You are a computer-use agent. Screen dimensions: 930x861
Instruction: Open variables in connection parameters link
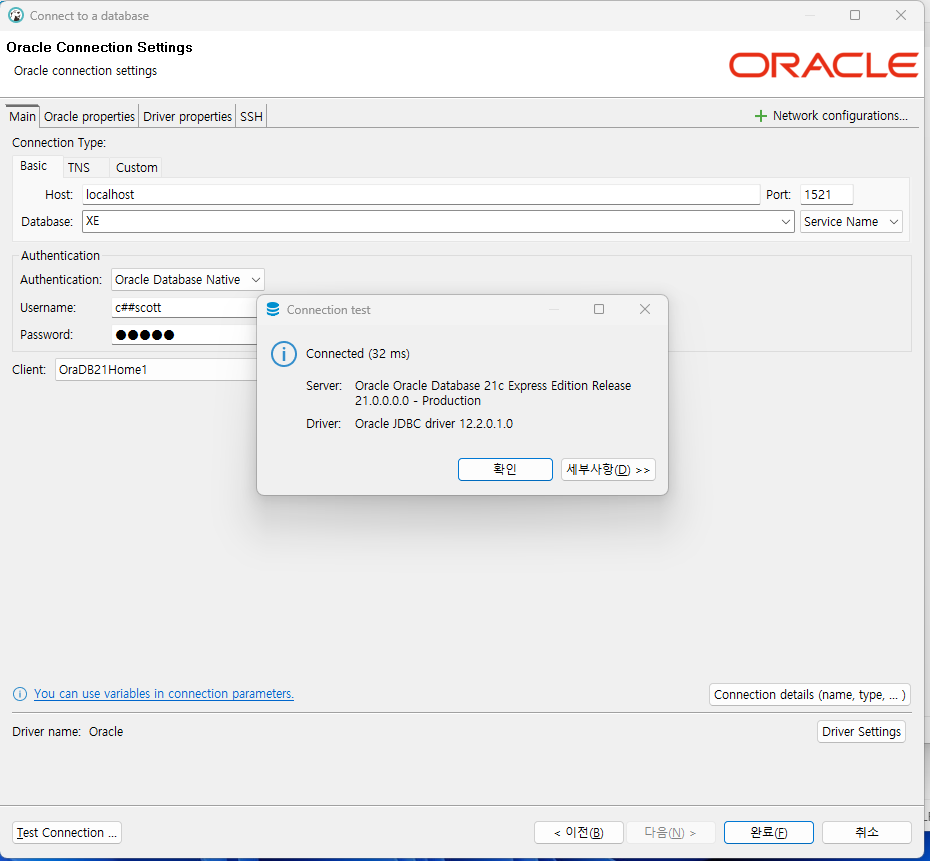[x=164, y=694]
